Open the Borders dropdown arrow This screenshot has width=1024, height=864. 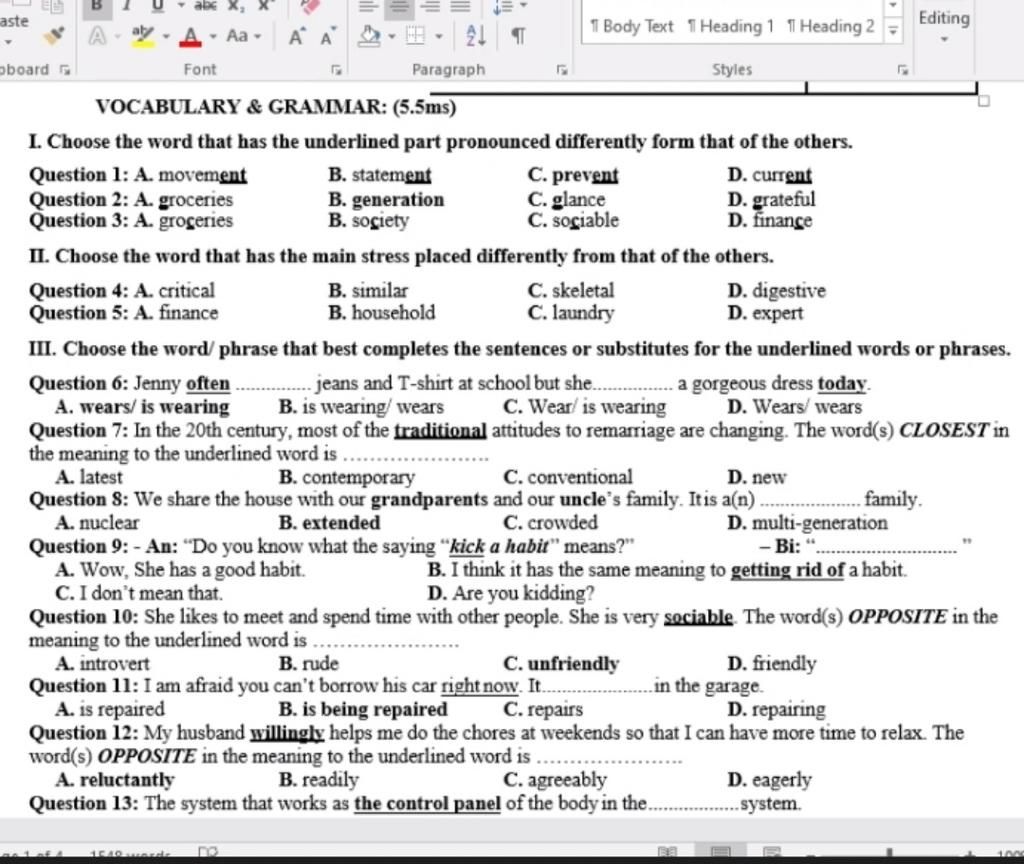(x=438, y=37)
